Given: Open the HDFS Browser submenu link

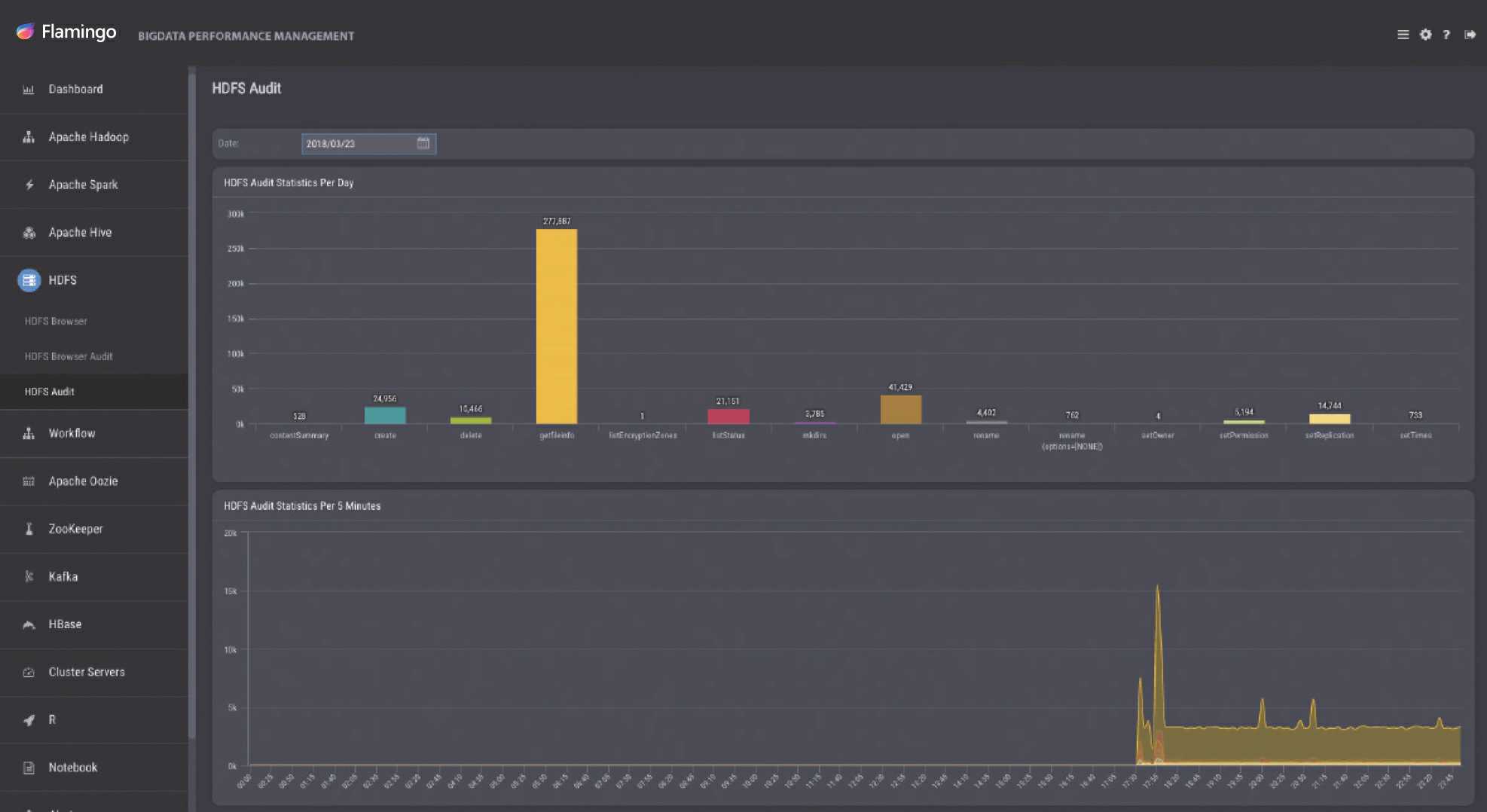Looking at the screenshot, I should click(56, 321).
